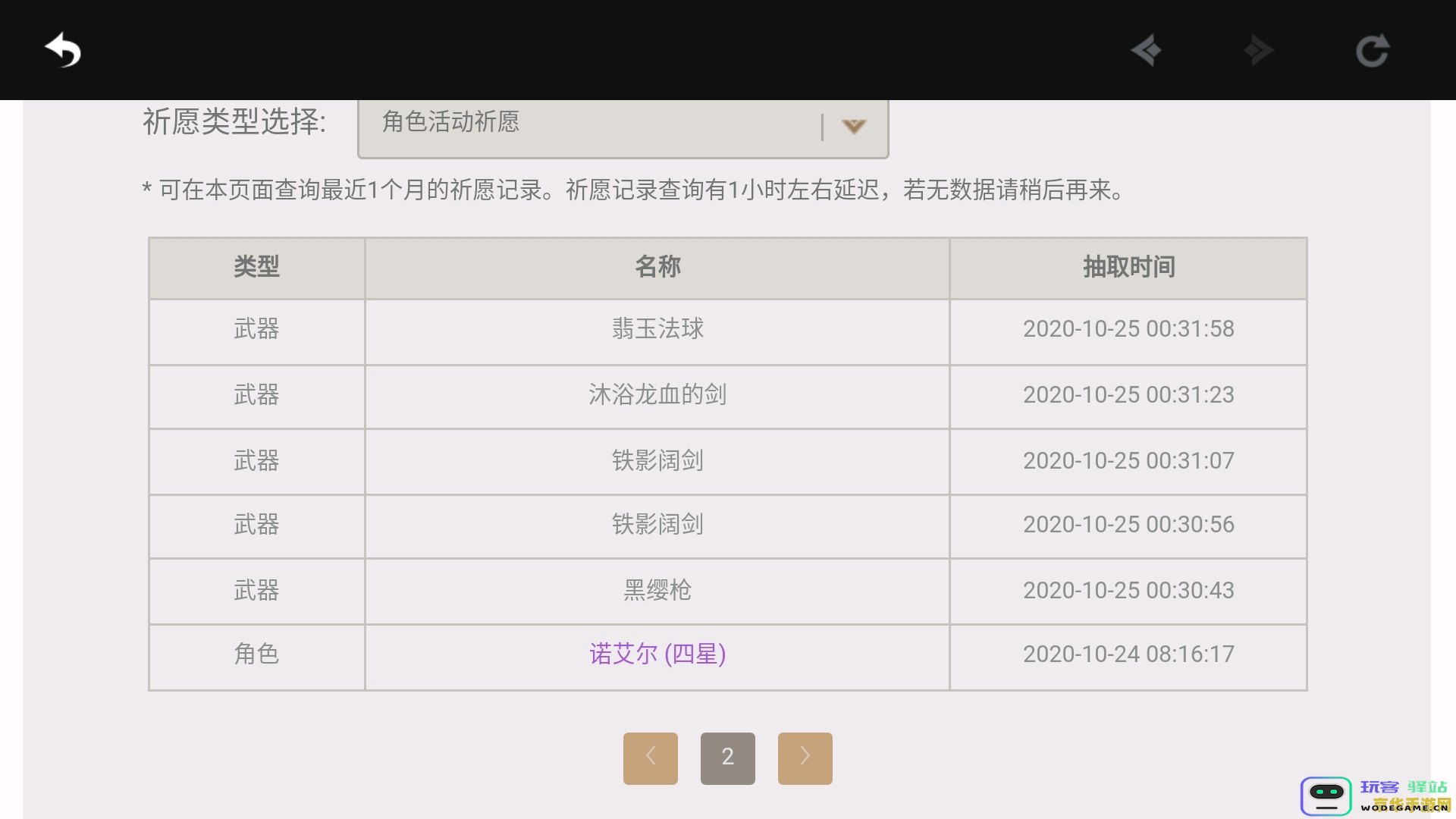1456x819 pixels.
Task: Click the current page number 2
Action: click(x=728, y=758)
